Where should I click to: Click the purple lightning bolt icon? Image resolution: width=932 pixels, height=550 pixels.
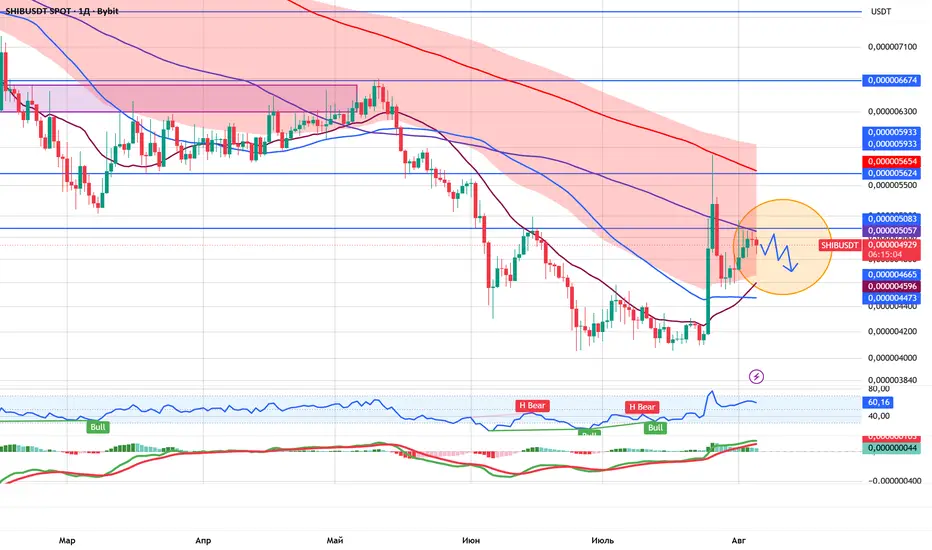[756, 376]
